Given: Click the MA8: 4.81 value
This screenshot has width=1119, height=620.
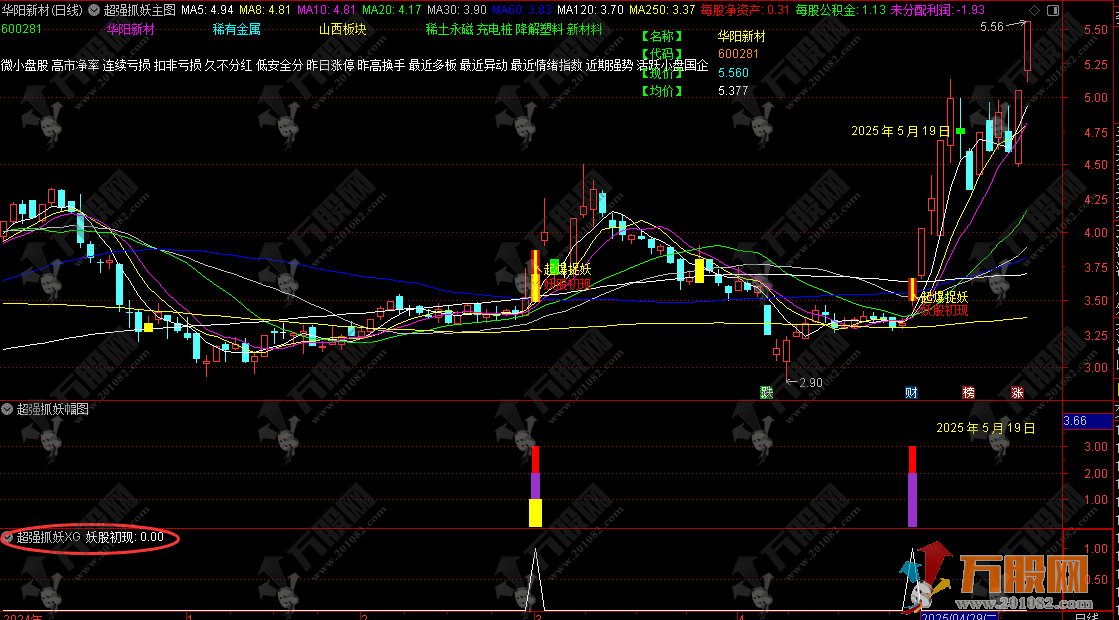Looking at the screenshot, I should (265, 10).
